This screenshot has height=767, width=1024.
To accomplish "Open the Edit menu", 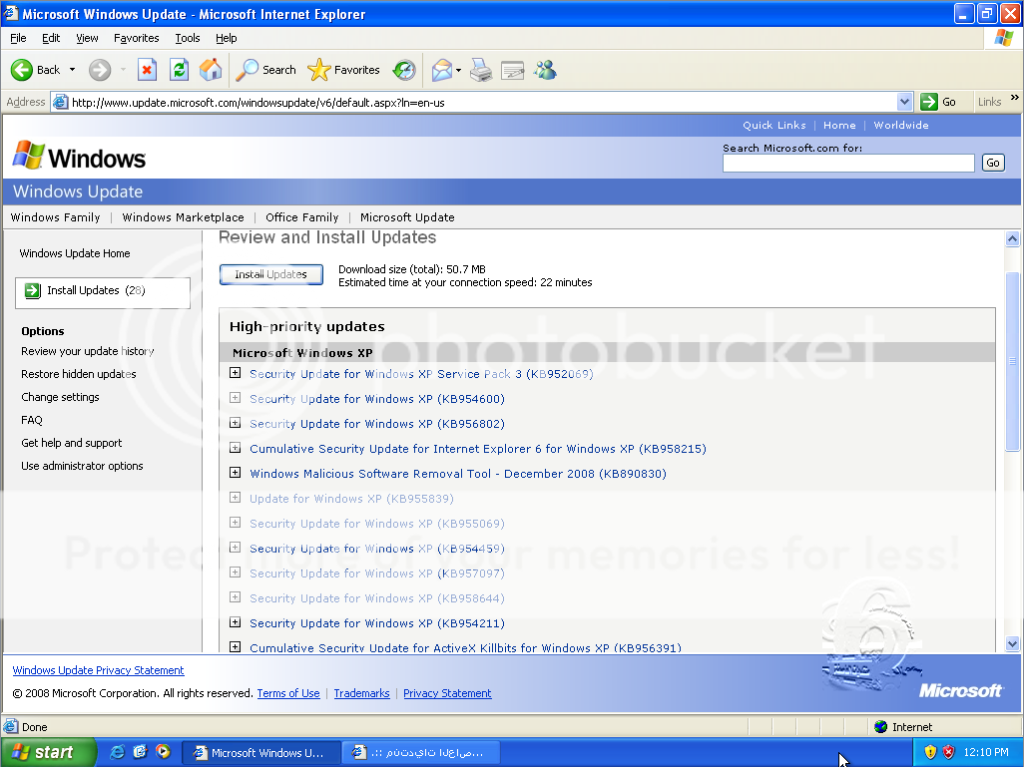I will pos(51,38).
